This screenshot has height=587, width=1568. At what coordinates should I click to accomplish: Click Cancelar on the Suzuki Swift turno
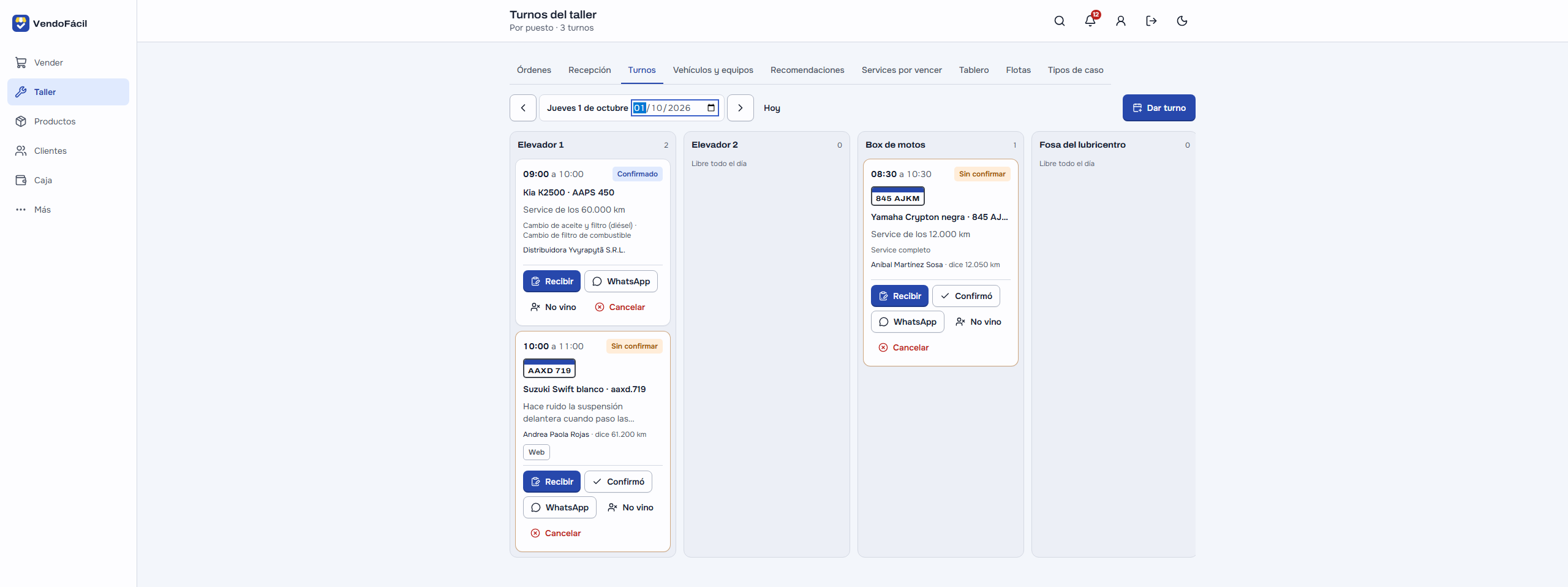point(556,533)
